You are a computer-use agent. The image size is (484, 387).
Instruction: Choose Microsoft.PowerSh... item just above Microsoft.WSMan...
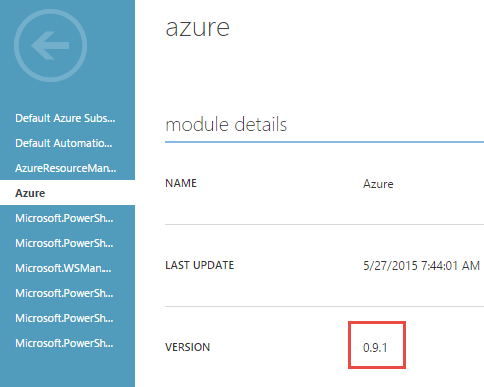[64, 243]
